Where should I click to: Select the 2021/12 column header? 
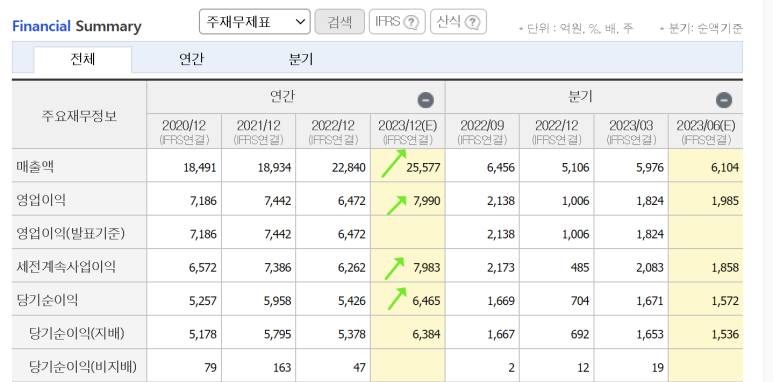(x=259, y=131)
